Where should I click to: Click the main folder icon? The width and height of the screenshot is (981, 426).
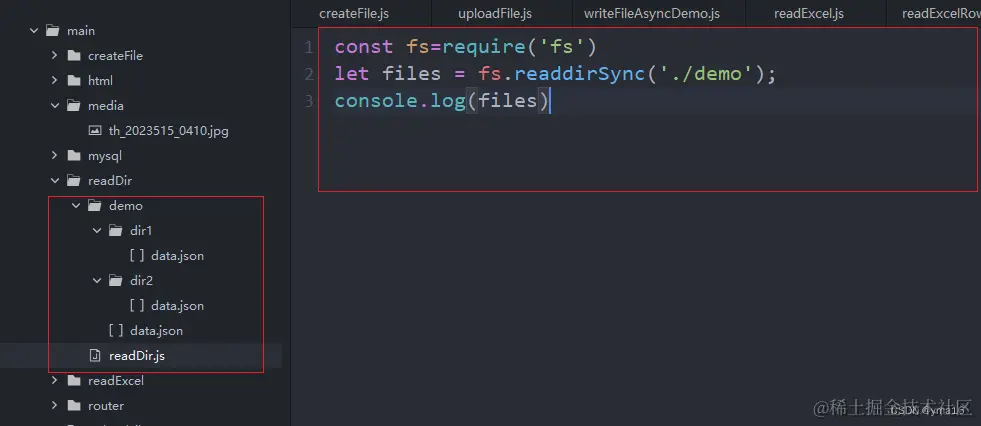[53, 31]
